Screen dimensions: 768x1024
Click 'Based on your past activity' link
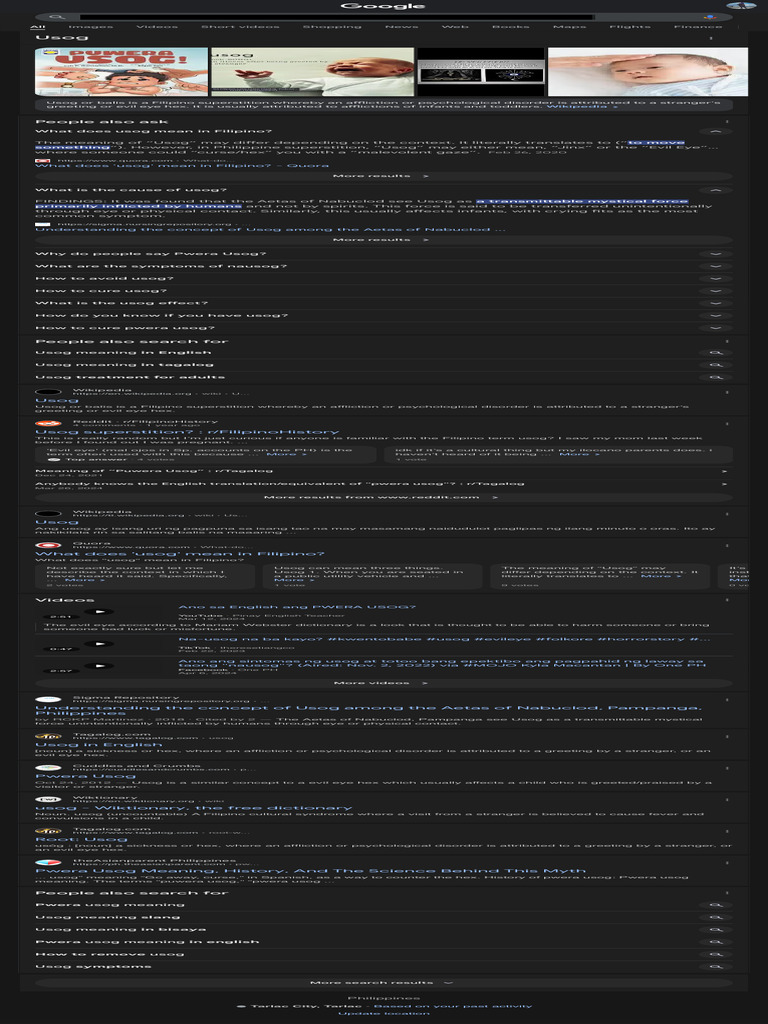coord(453,1006)
